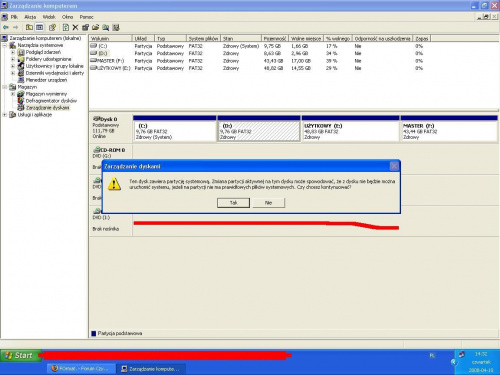Screen dimensions: 500x375
Task: Expand the Foldery udostępnione node
Action: click(x=13, y=59)
